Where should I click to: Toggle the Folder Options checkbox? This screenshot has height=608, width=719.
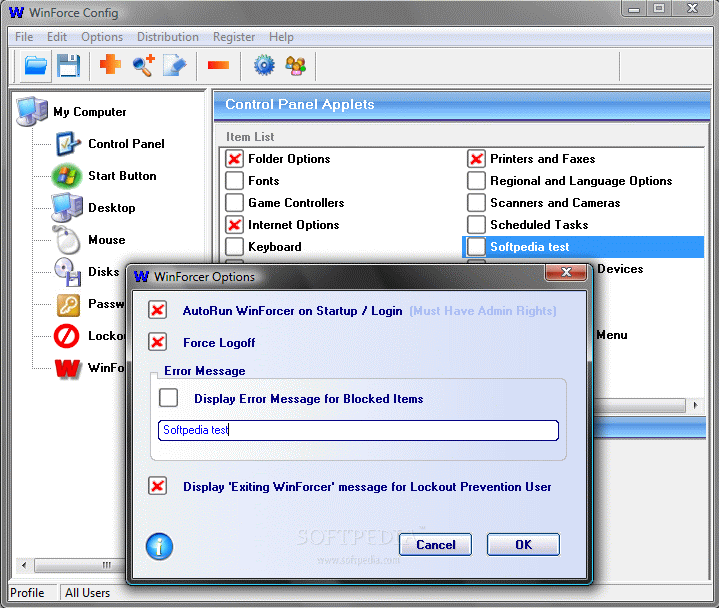[x=234, y=159]
